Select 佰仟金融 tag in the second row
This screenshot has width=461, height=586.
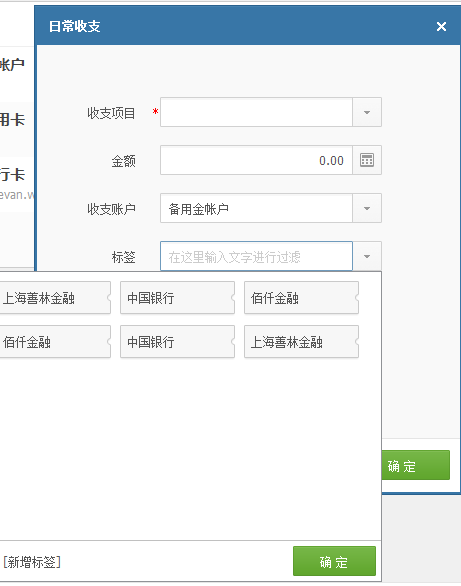55,342
